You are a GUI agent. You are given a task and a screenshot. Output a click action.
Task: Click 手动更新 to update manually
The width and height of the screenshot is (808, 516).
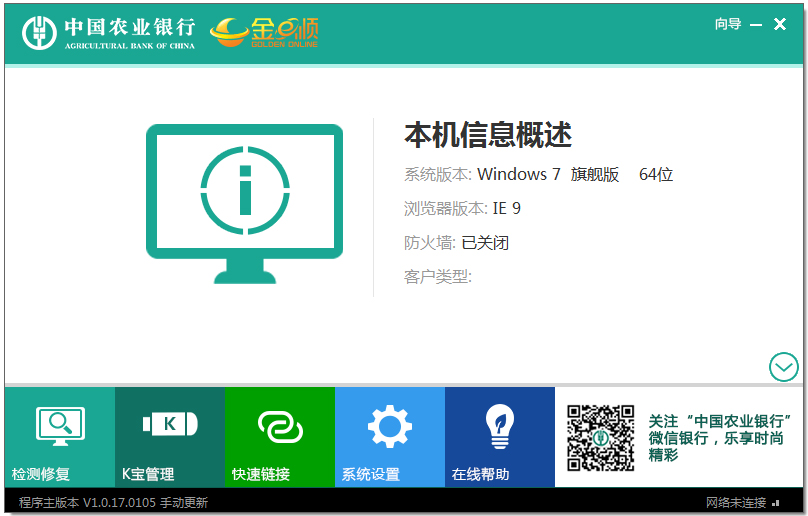tap(183, 502)
